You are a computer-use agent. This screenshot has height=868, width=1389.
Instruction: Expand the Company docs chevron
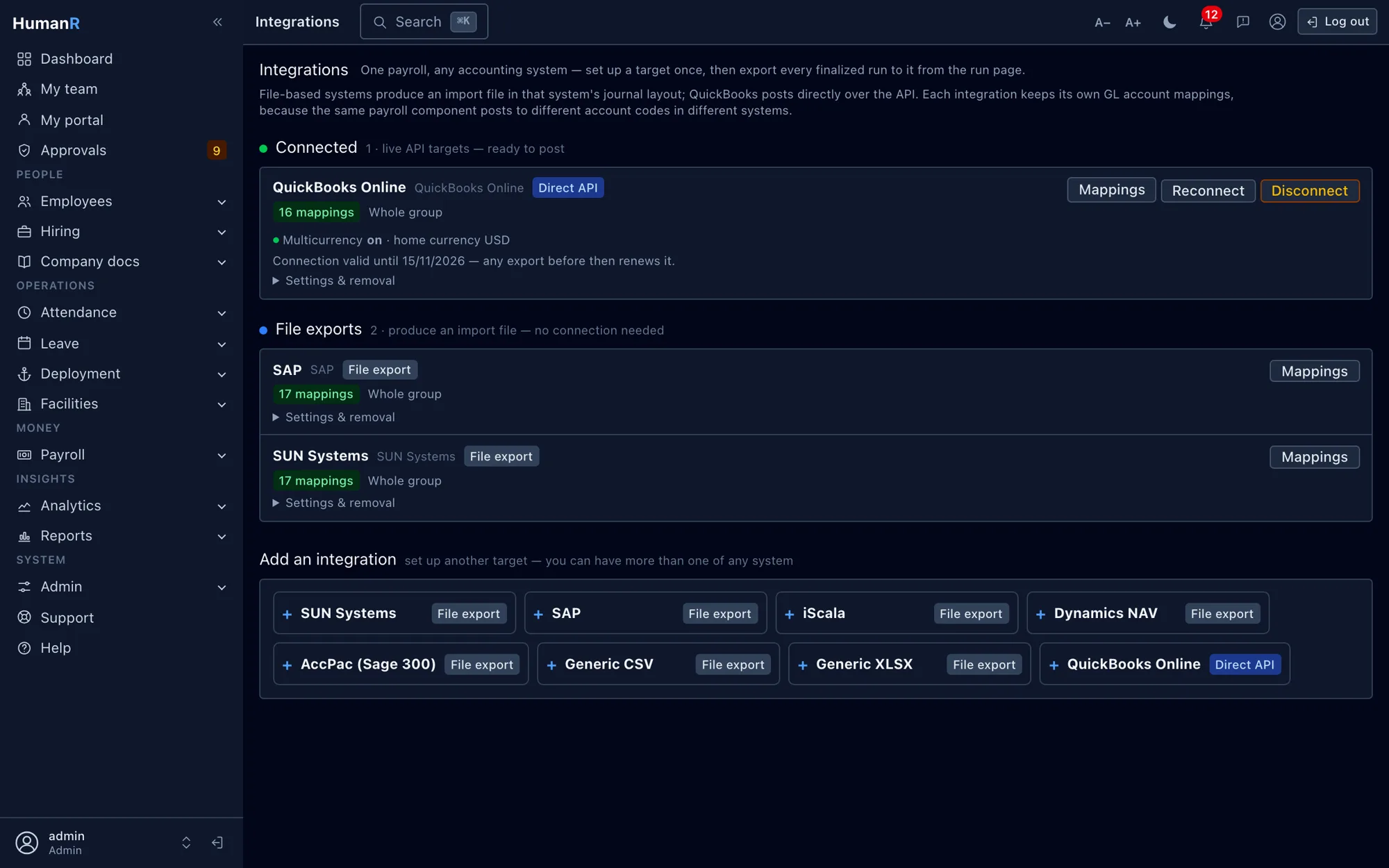click(222, 262)
